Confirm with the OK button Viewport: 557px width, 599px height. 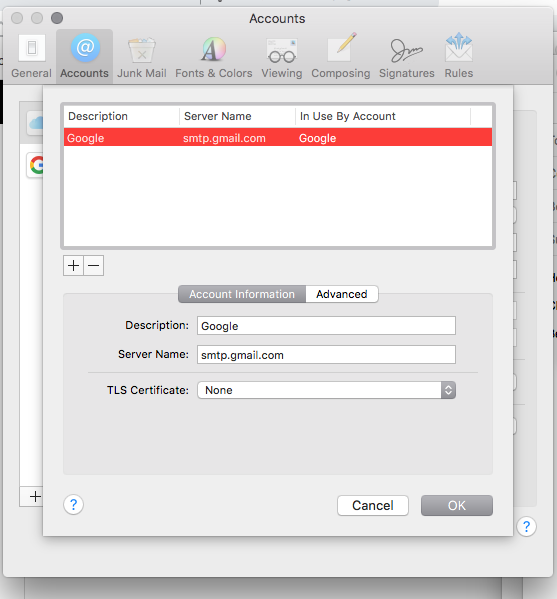[x=457, y=505]
